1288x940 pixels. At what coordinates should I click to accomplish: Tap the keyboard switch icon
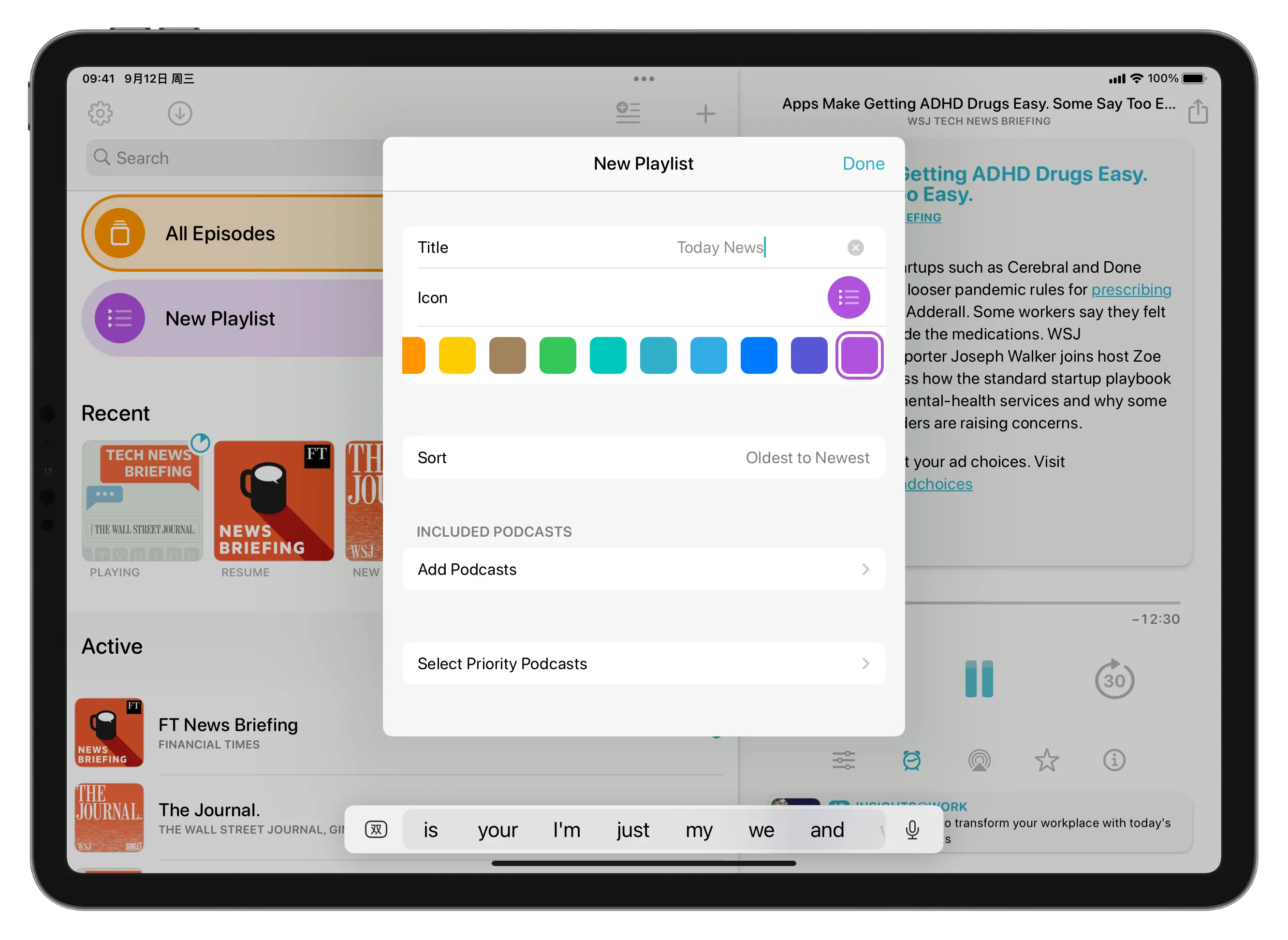[376, 830]
